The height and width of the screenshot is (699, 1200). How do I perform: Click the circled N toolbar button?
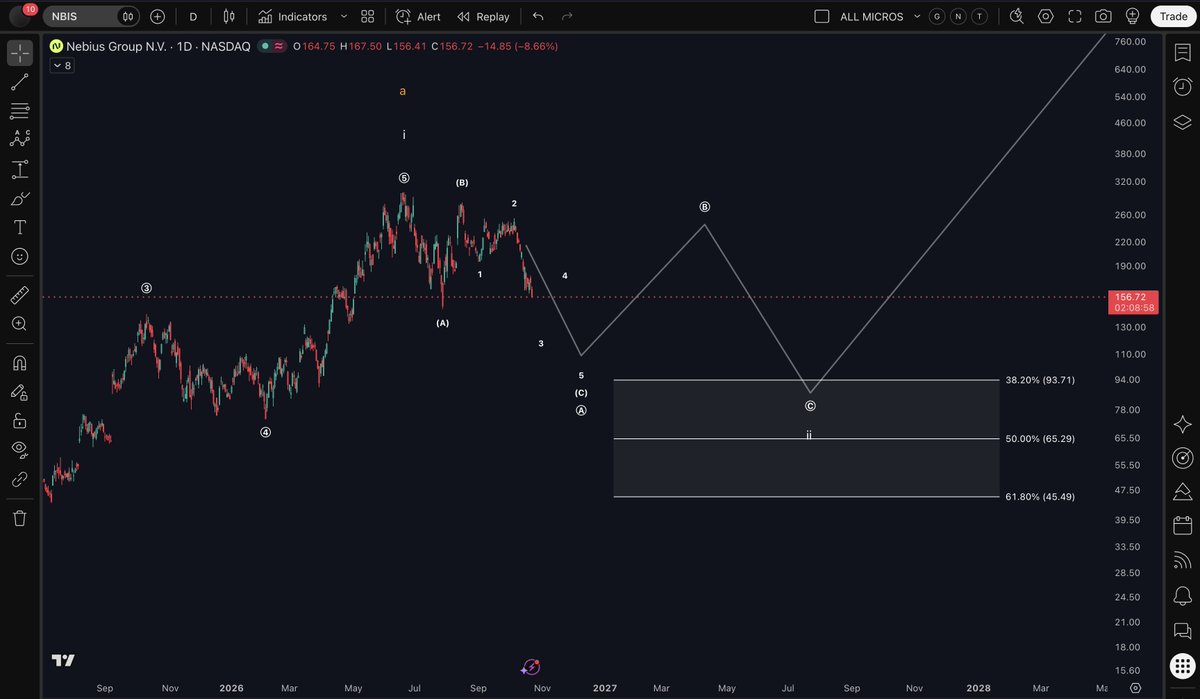click(958, 16)
